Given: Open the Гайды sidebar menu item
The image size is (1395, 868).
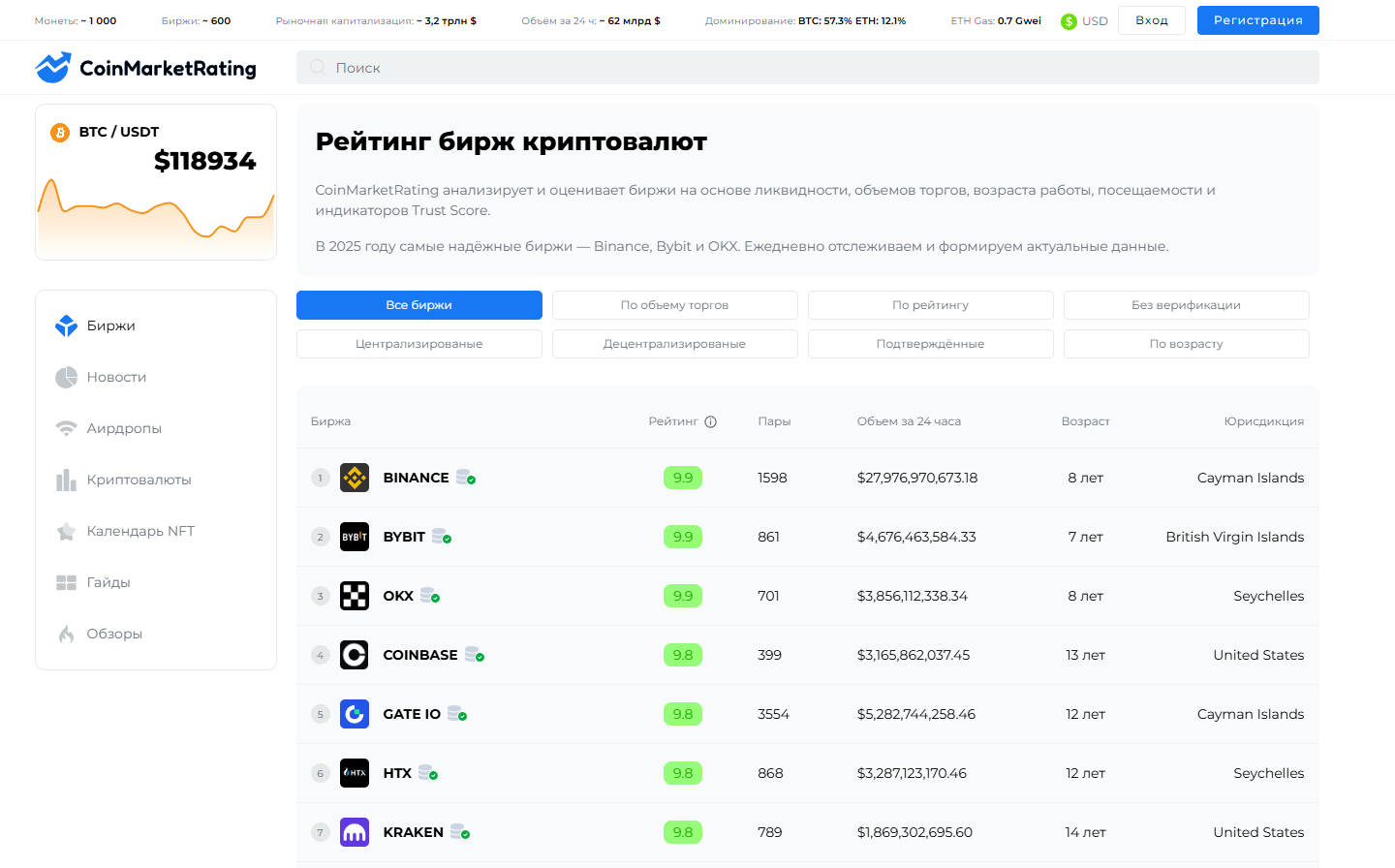Looking at the screenshot, I should [156, 582].
